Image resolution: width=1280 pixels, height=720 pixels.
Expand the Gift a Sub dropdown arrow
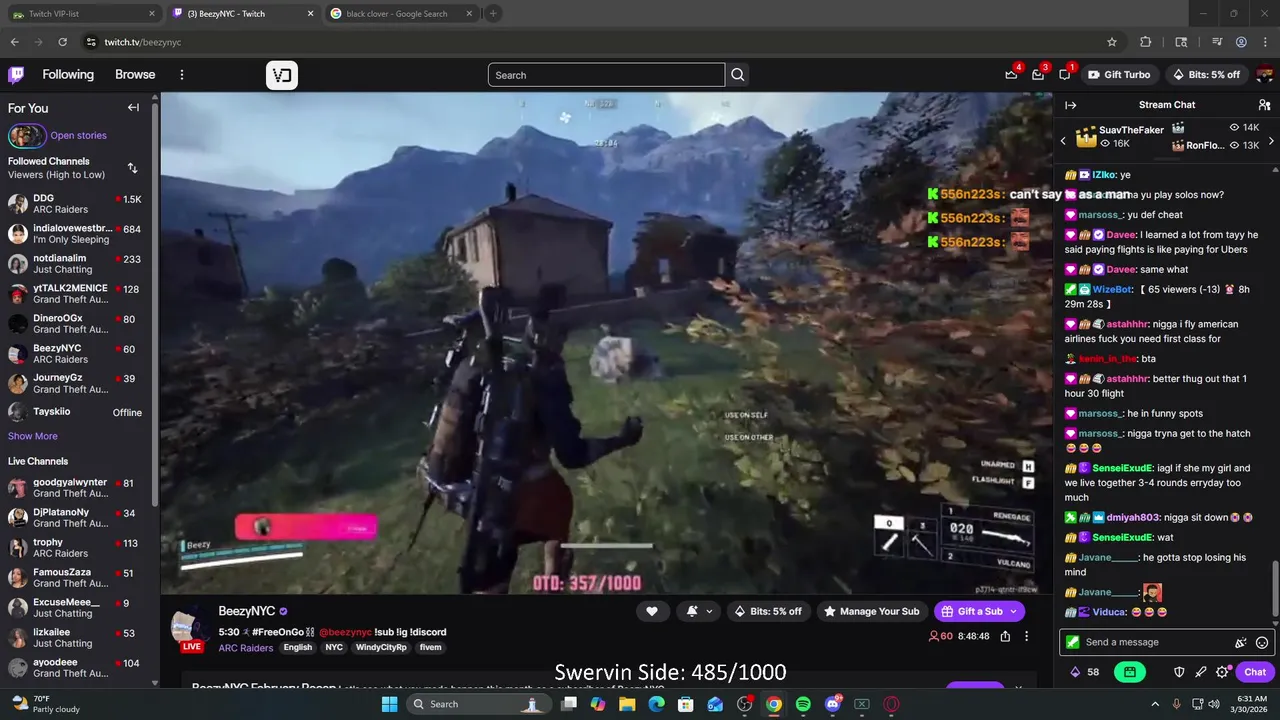point(1013,611)
